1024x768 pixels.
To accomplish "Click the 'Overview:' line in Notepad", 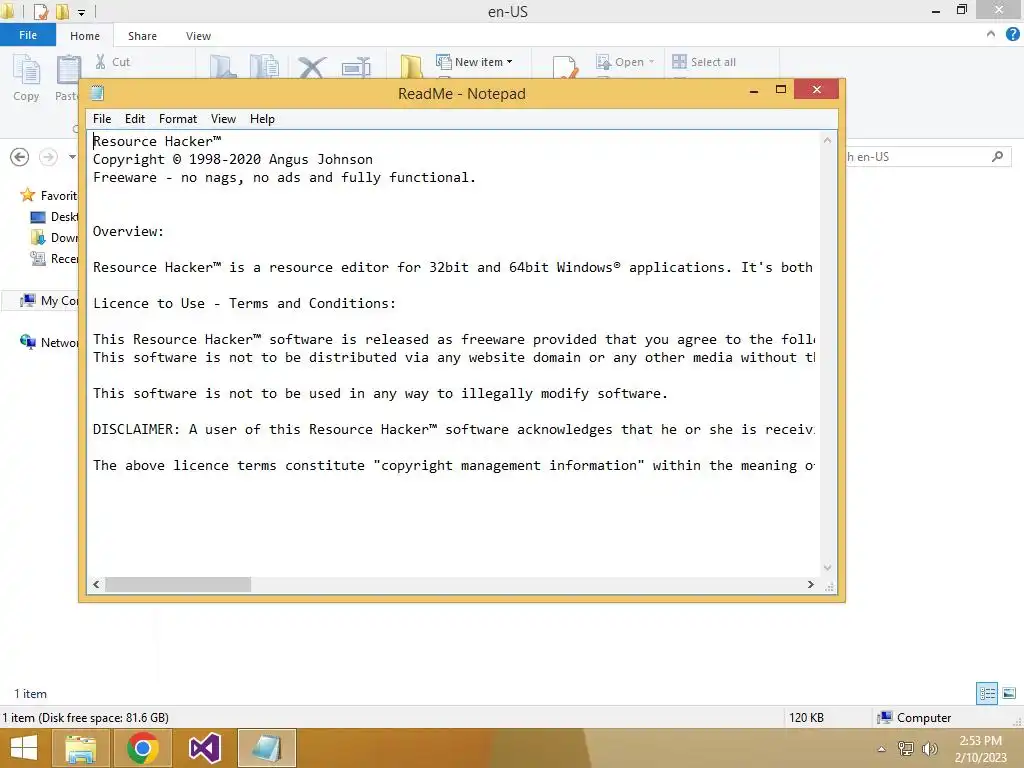I will [x=128, y=232].
